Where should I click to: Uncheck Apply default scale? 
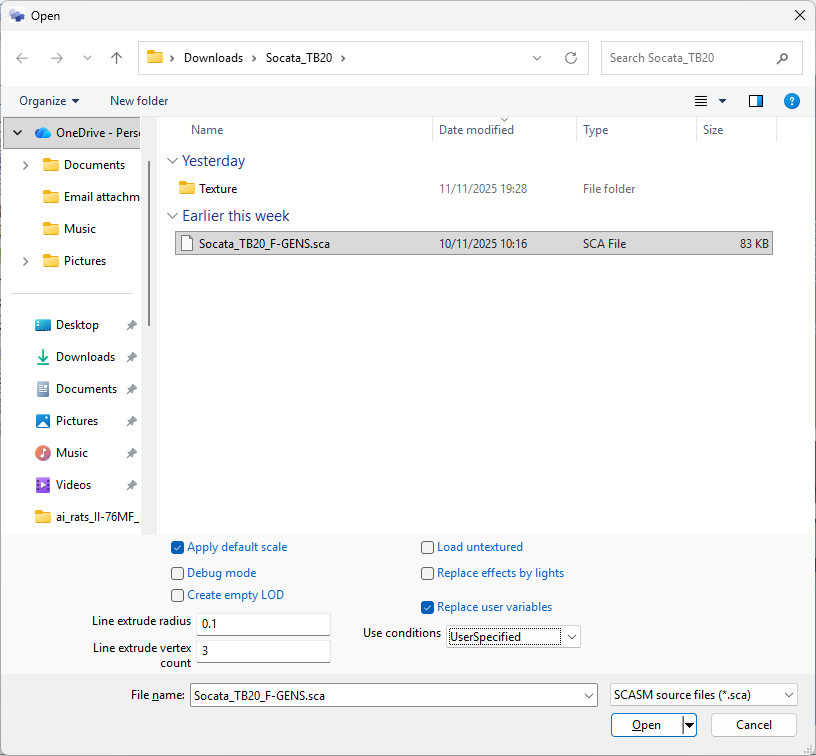(178, 547)
